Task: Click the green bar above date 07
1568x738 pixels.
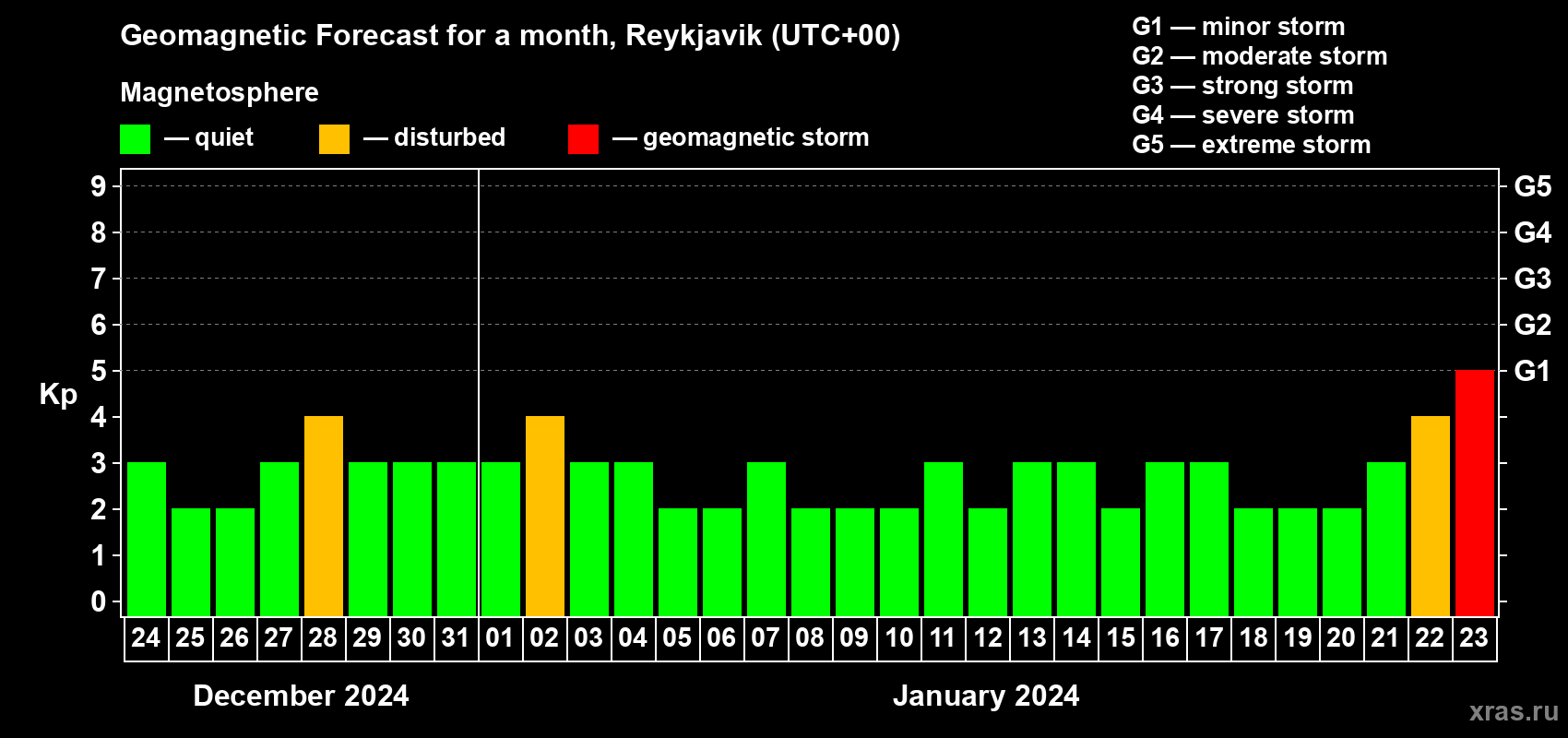Action: pos(766,539)
